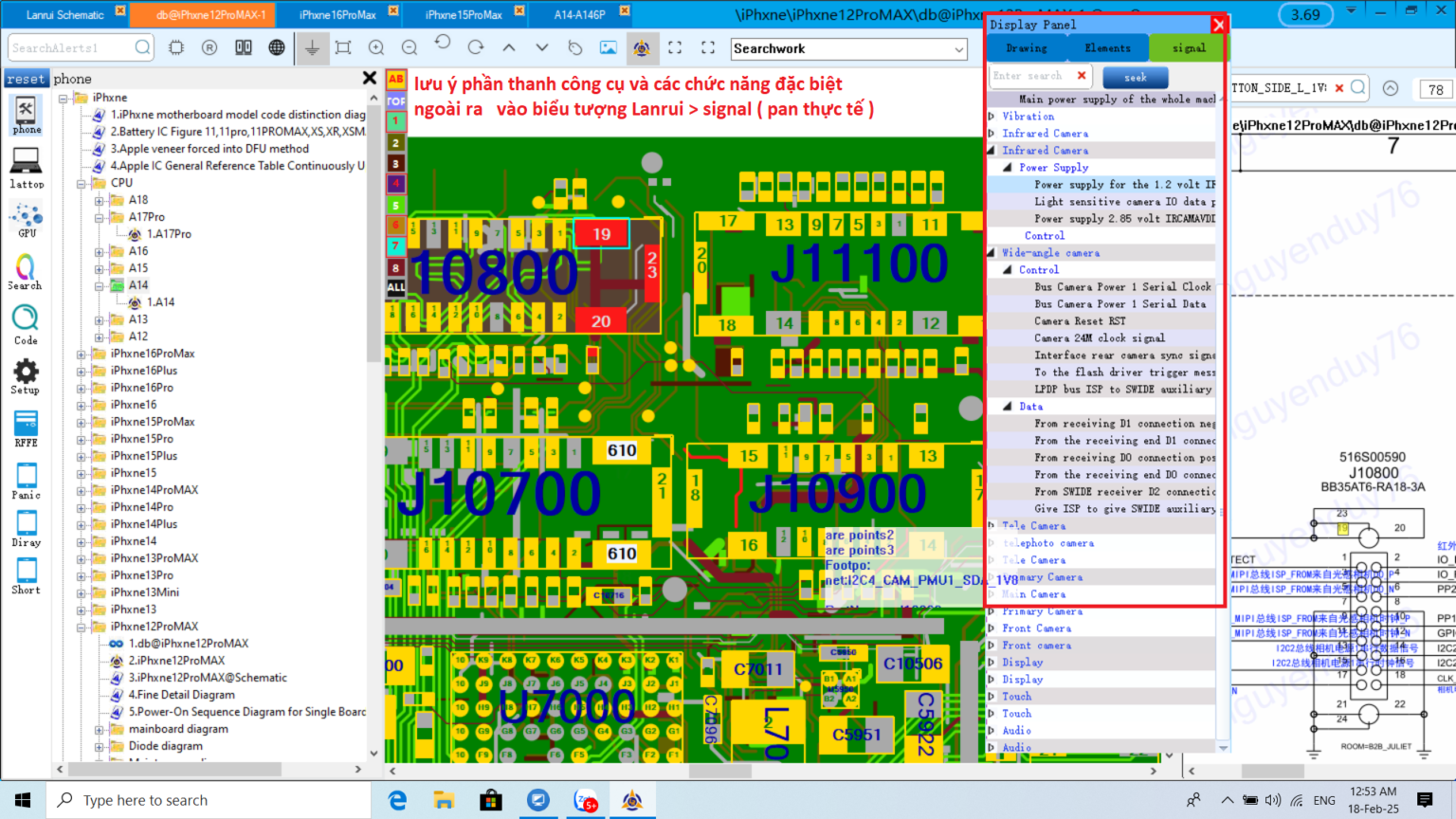Click the zoom in magnifier toolbar icon
Viewport: 1456px width, 819px height.
[376, 47]
